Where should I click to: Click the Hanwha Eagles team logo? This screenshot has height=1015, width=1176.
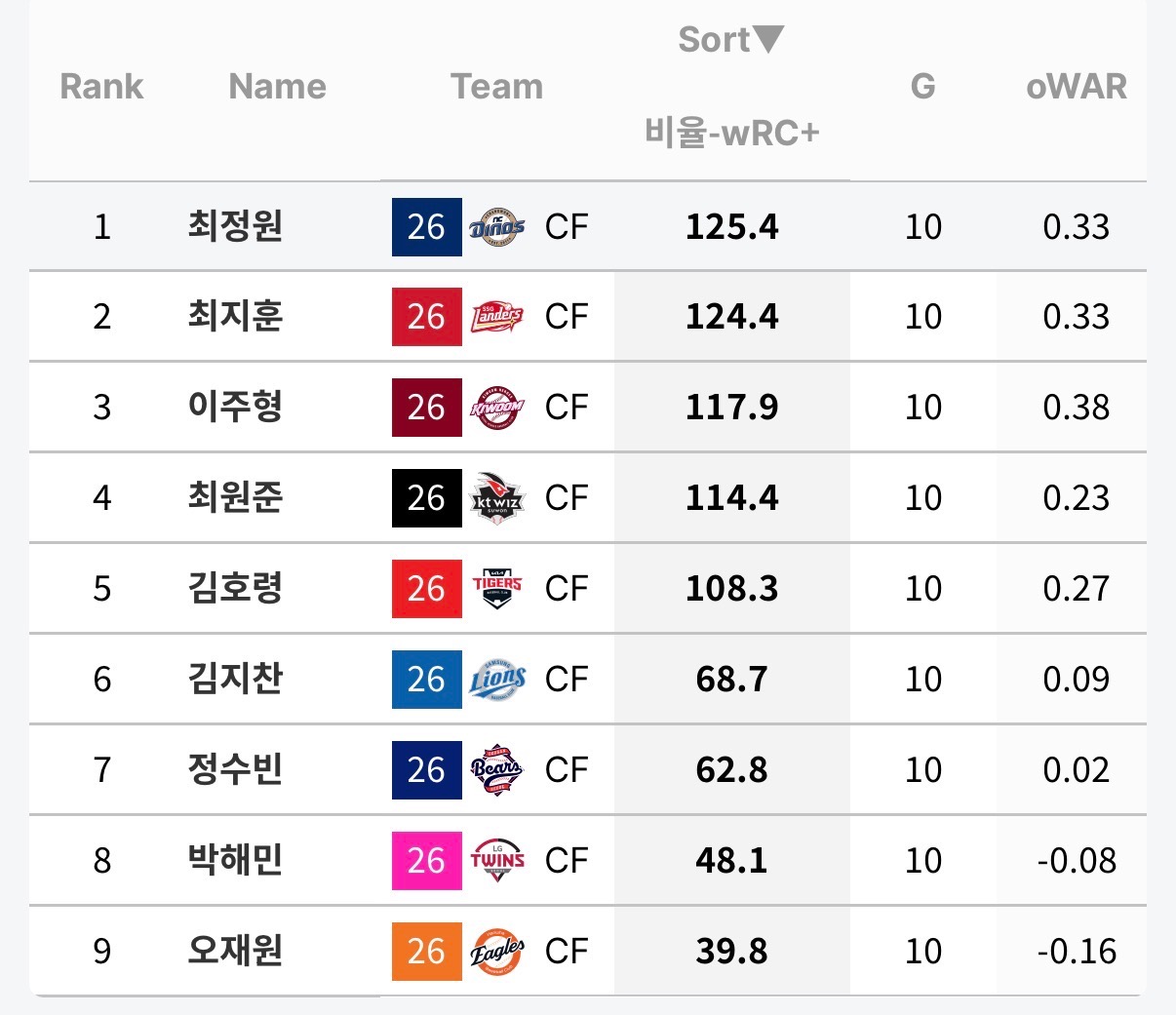[x=496, y=952]
